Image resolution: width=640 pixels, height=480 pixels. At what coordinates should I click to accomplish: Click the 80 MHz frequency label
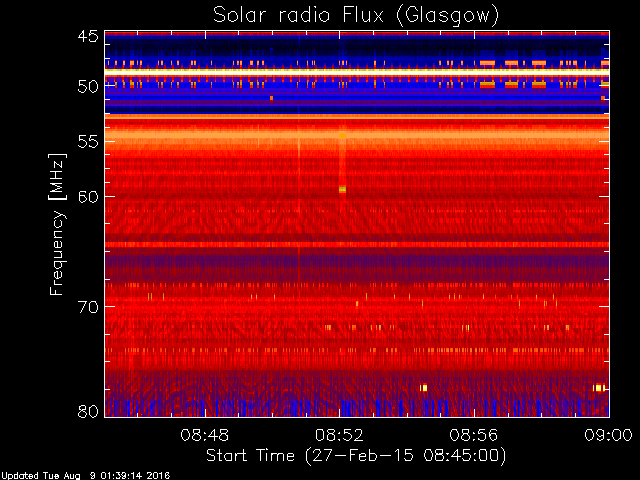pos(88,411)
